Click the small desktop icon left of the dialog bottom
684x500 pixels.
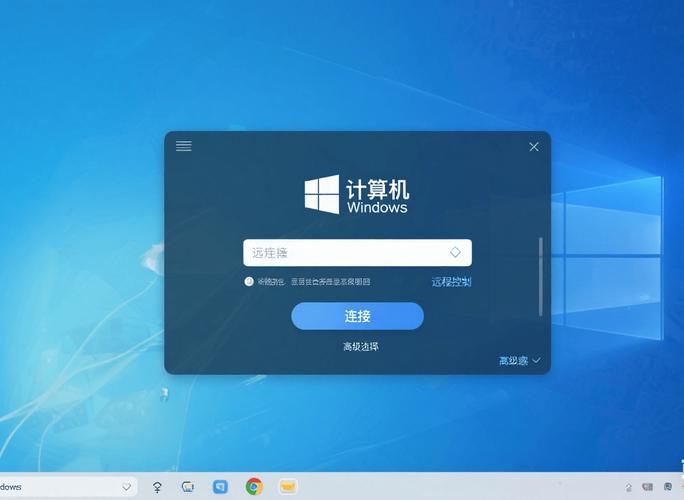click(164, 394)
